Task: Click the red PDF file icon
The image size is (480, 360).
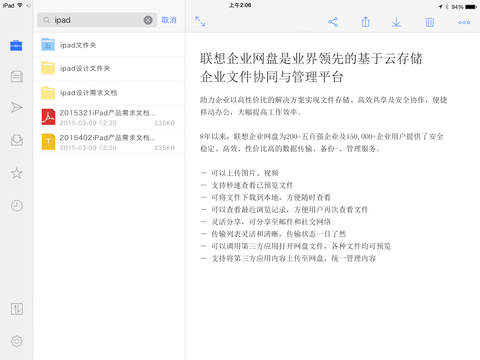Action: [48, 117]
